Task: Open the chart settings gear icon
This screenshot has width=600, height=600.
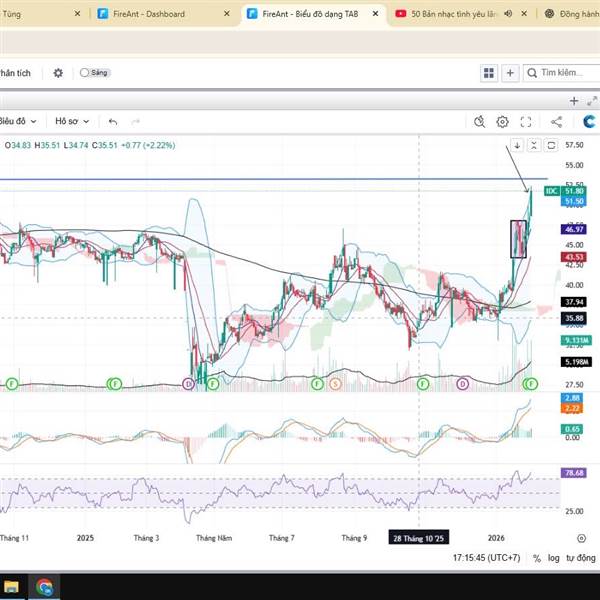Action: tap(503, 121)
